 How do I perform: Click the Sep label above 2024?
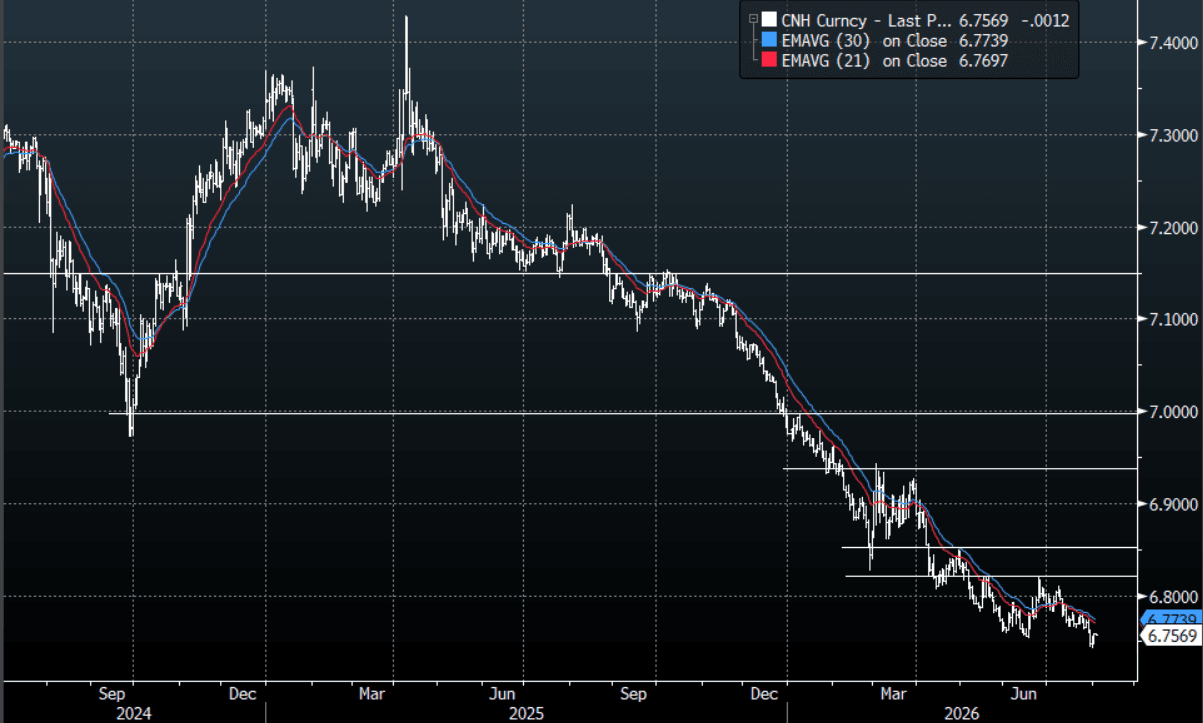(113, 692)
